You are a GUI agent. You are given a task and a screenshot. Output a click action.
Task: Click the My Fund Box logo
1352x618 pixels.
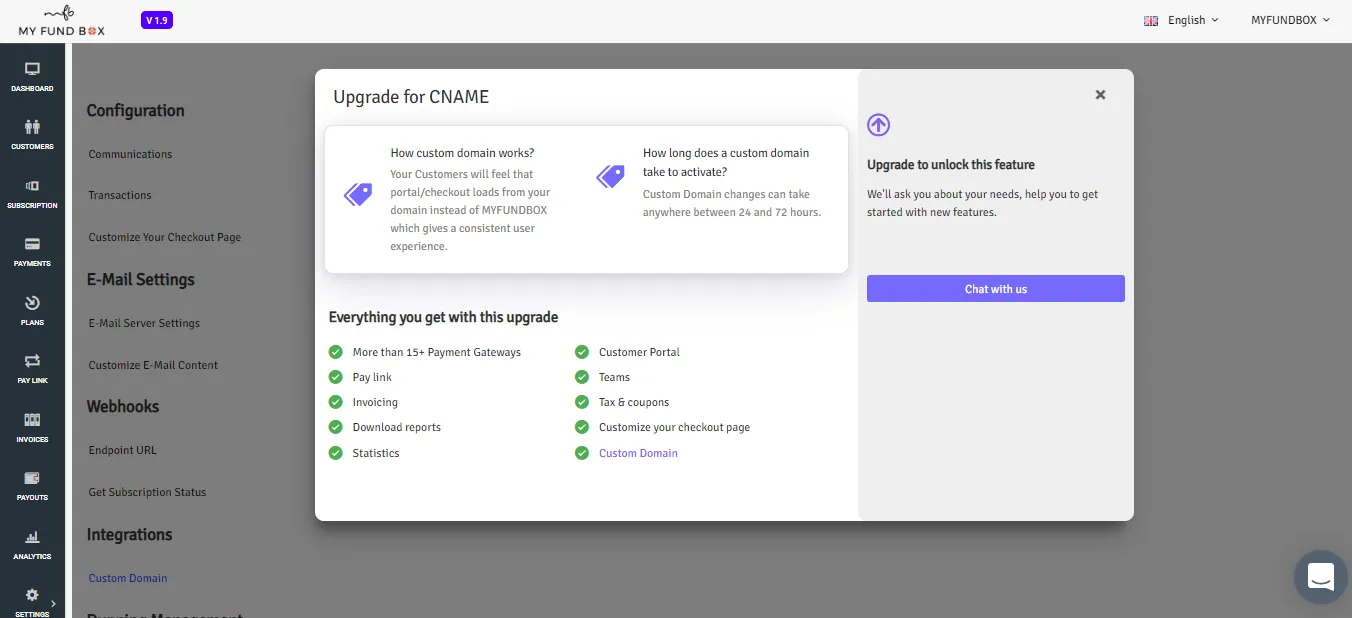(61, 20)
